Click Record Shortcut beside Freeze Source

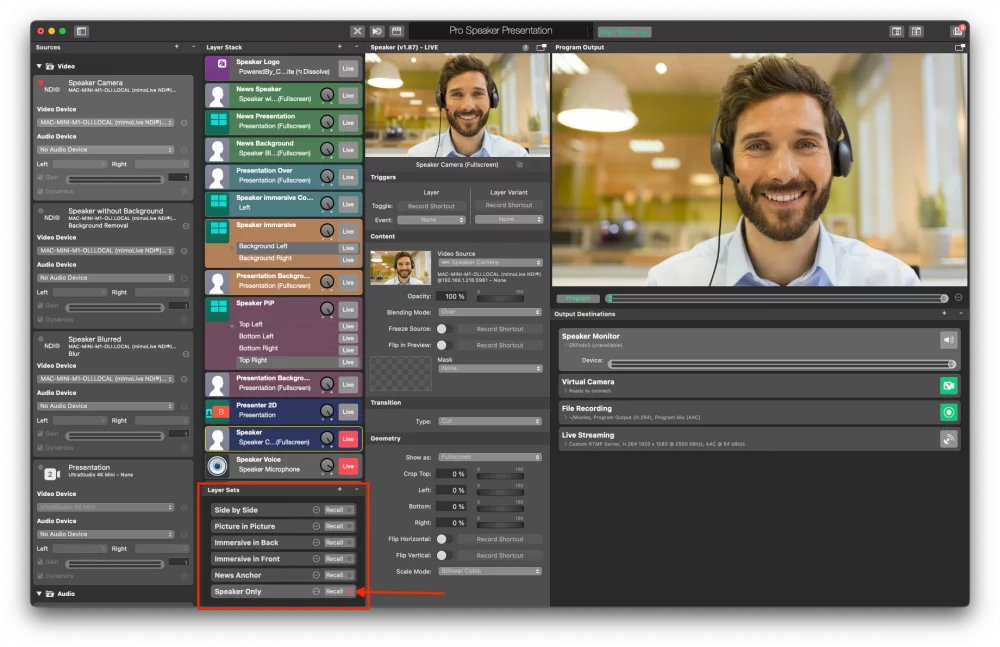(x=500, y=329)
